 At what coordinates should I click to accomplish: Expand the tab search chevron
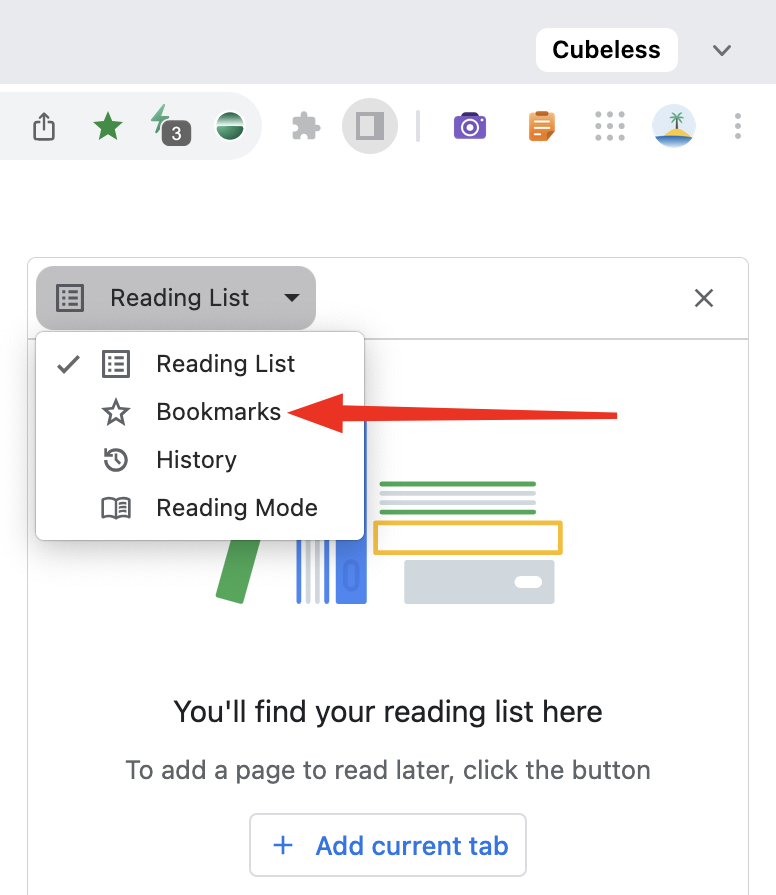[722, 50]
